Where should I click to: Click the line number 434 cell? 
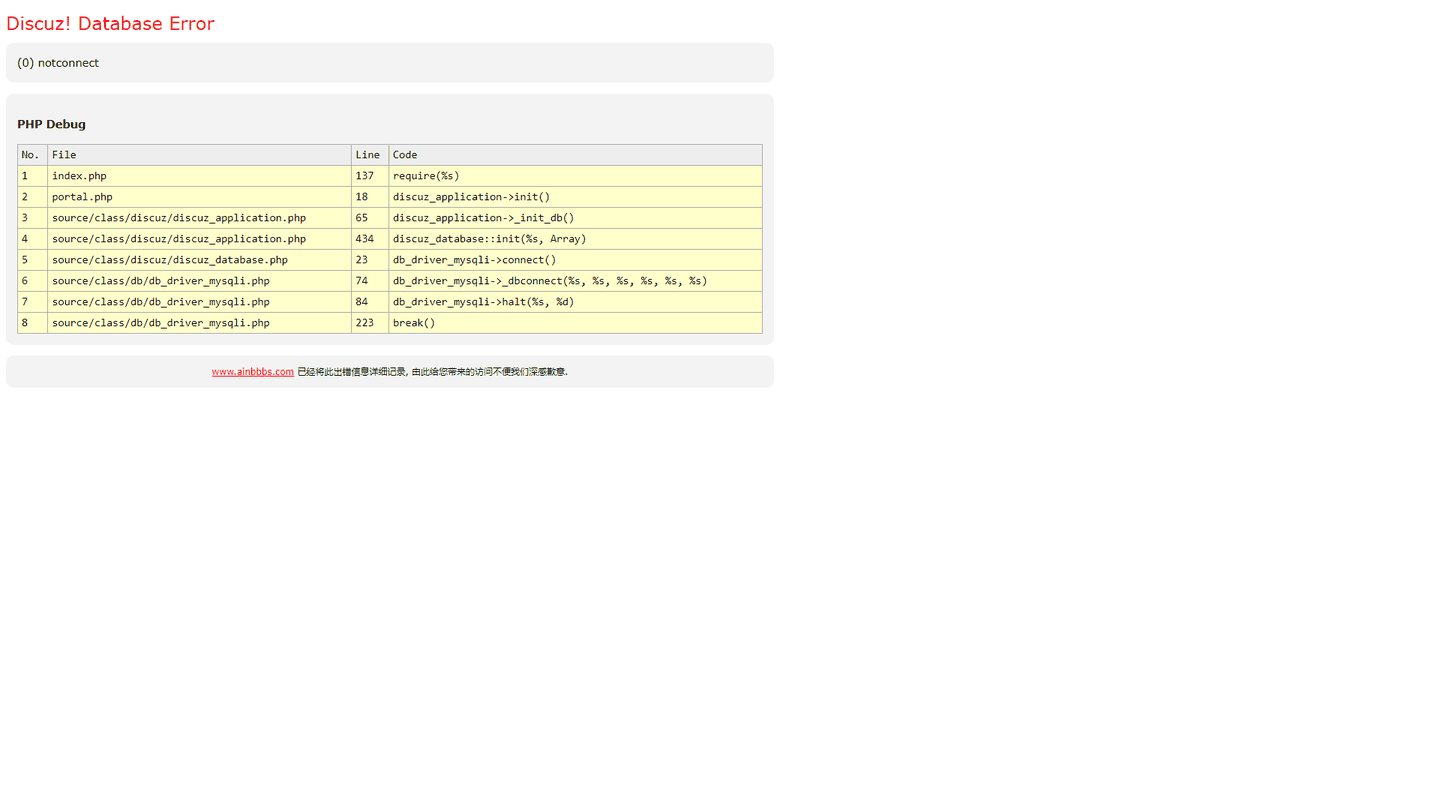pos(369,239)
